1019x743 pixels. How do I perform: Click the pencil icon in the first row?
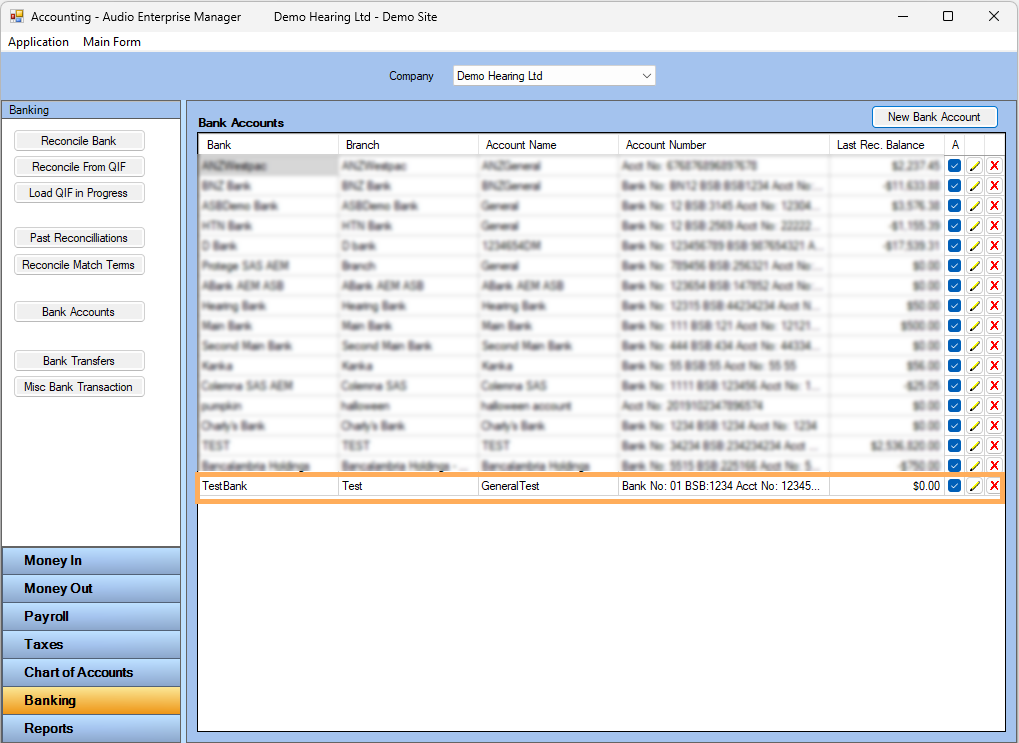point(974,166)
